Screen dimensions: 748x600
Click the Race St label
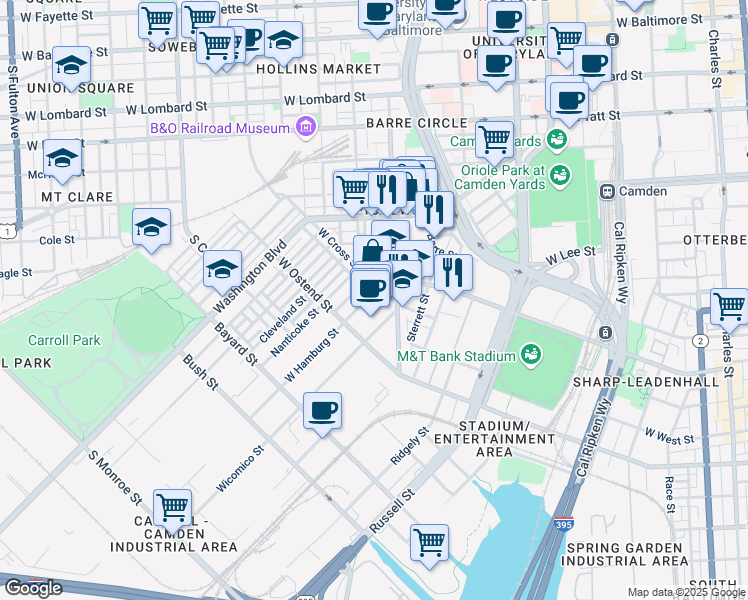[670, 495]
